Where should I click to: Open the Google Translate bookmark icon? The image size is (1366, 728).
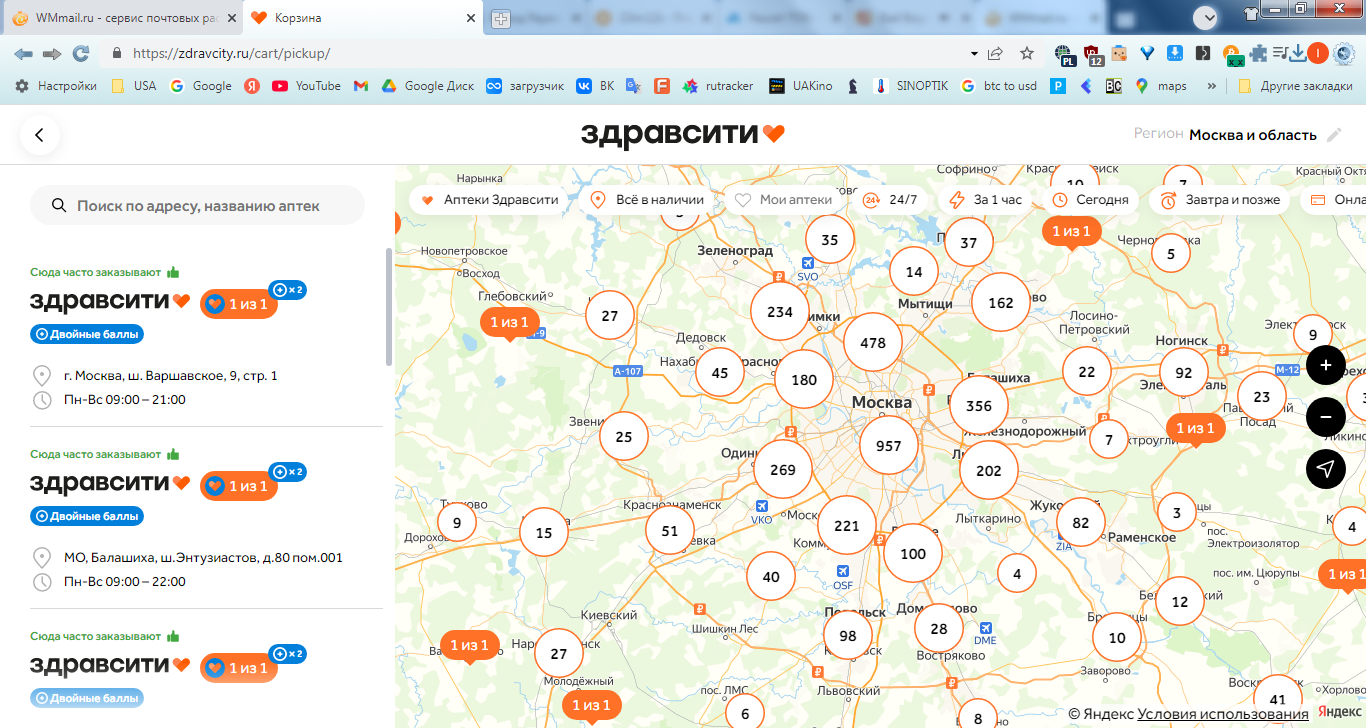[632, 86]
